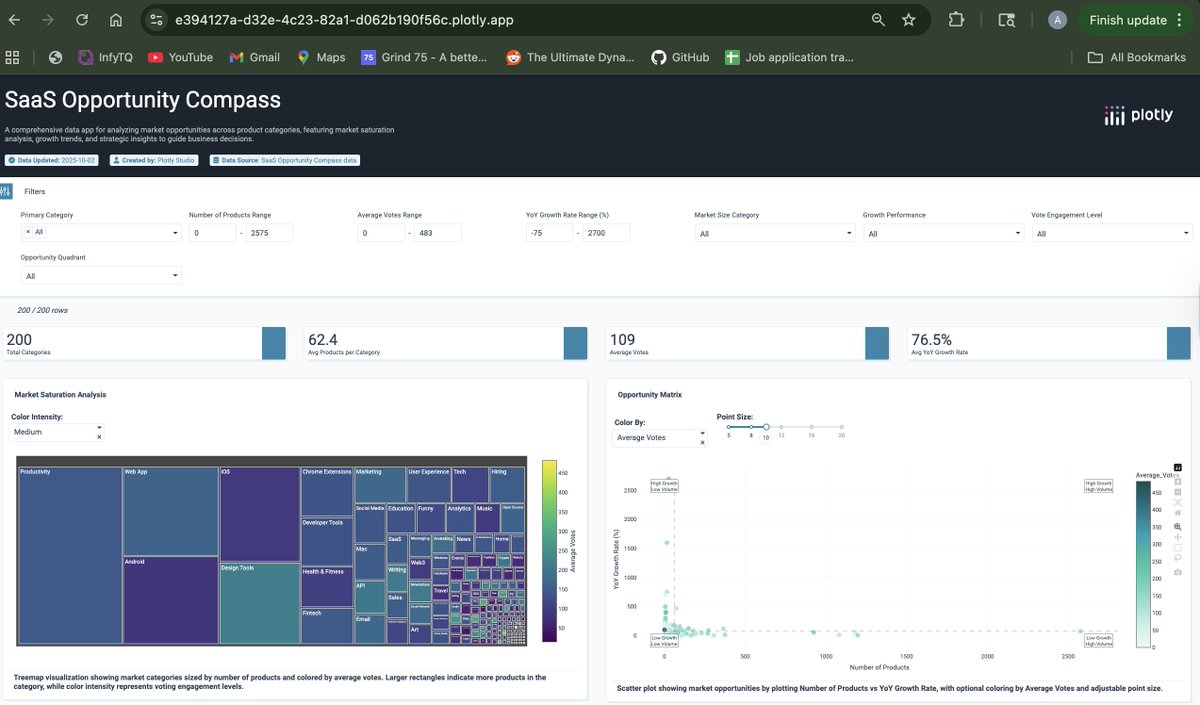This screenshot has height=705, width=1200.
Task: Open Chrome extensions puzzle icon
Action: point(955,18)
